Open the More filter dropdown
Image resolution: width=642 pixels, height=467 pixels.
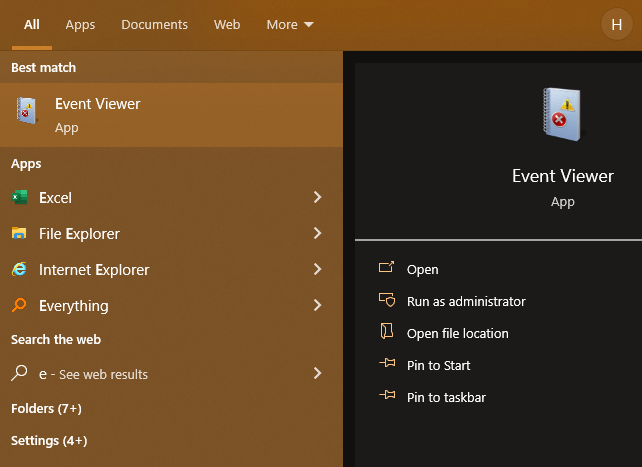(289, 25)
